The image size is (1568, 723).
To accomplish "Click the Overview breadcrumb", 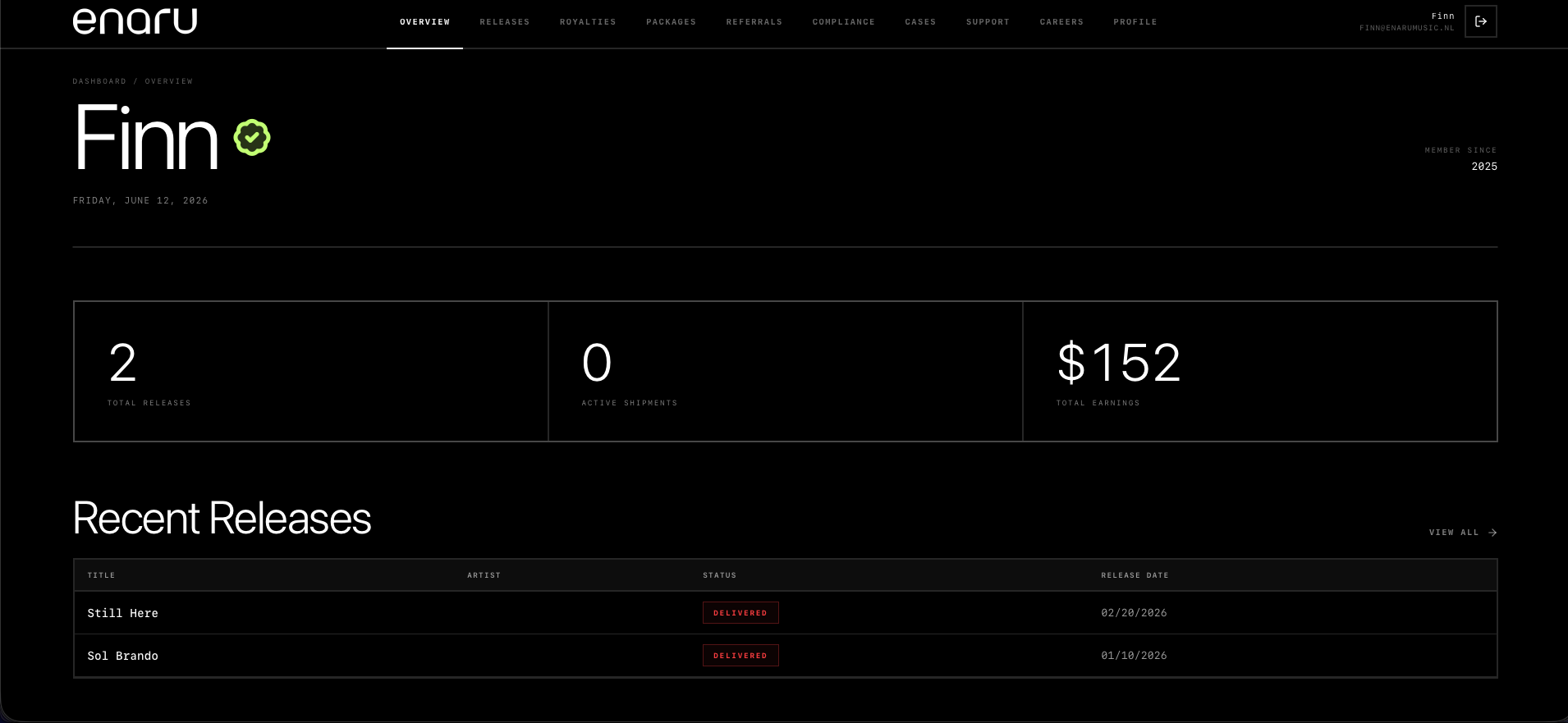I will click(169, 81).
